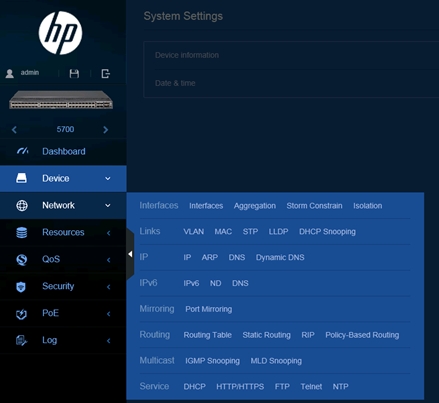Click the logout icon next to save
Viewport: 439px width, 403px height.
(x=105, y=73)
